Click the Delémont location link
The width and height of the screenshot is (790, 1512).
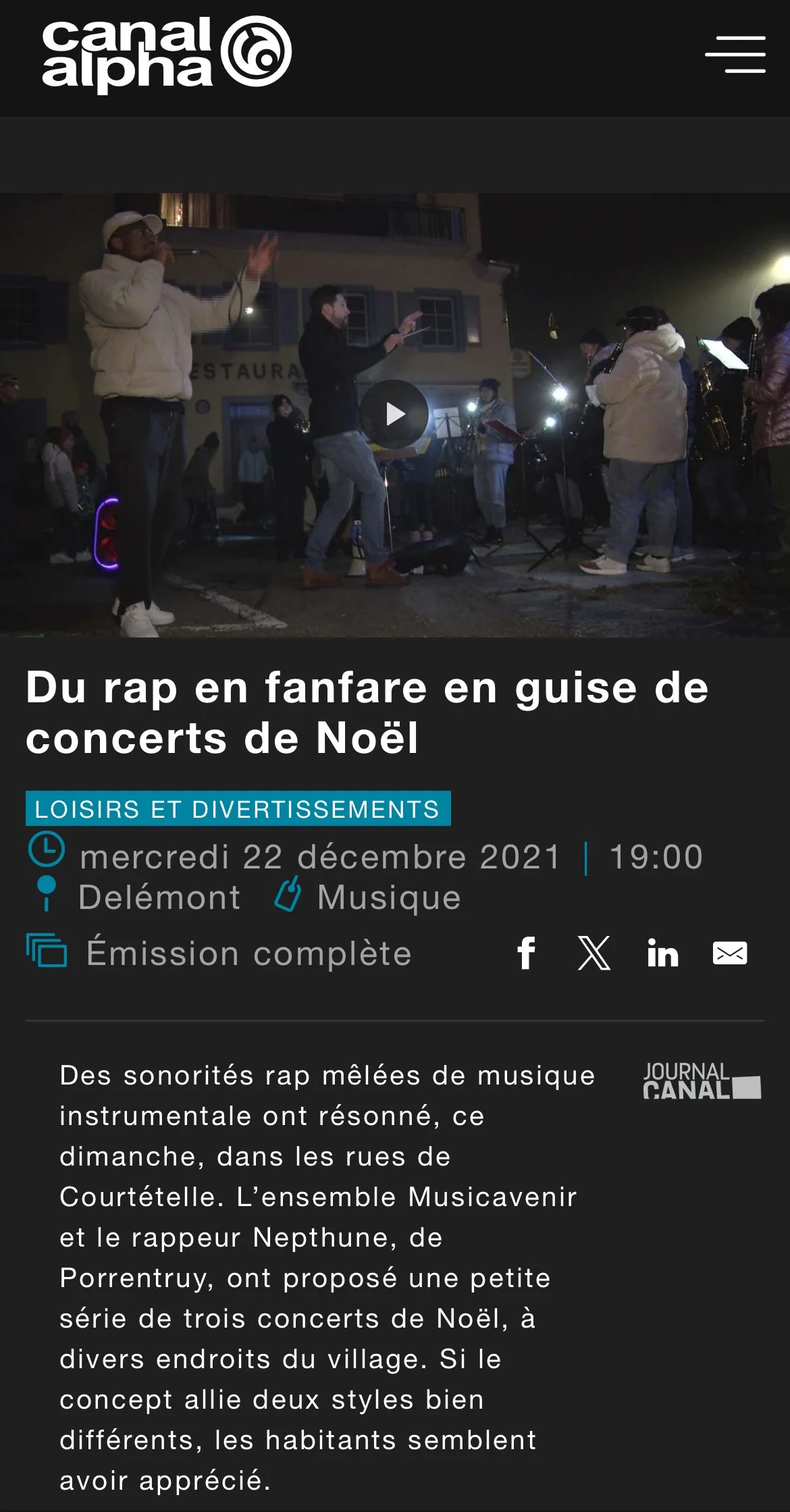[x=159, y=897]
